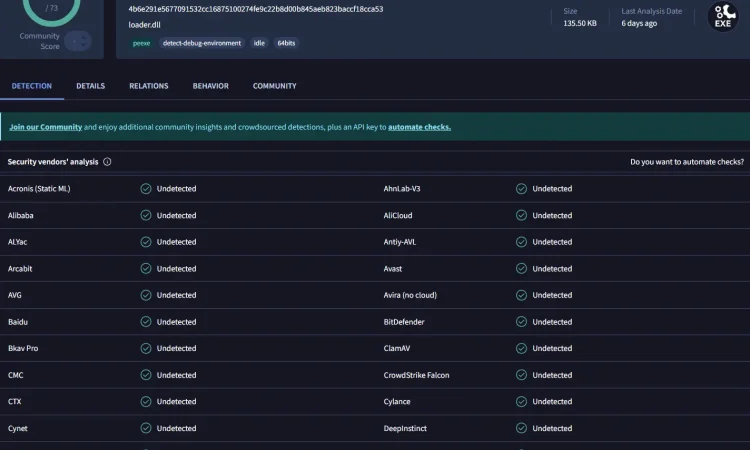Viewport: 750px width, 450px height.
Task: Click the check icon in the Avira row
Action: pyautogui.click(x=521, y=295)
